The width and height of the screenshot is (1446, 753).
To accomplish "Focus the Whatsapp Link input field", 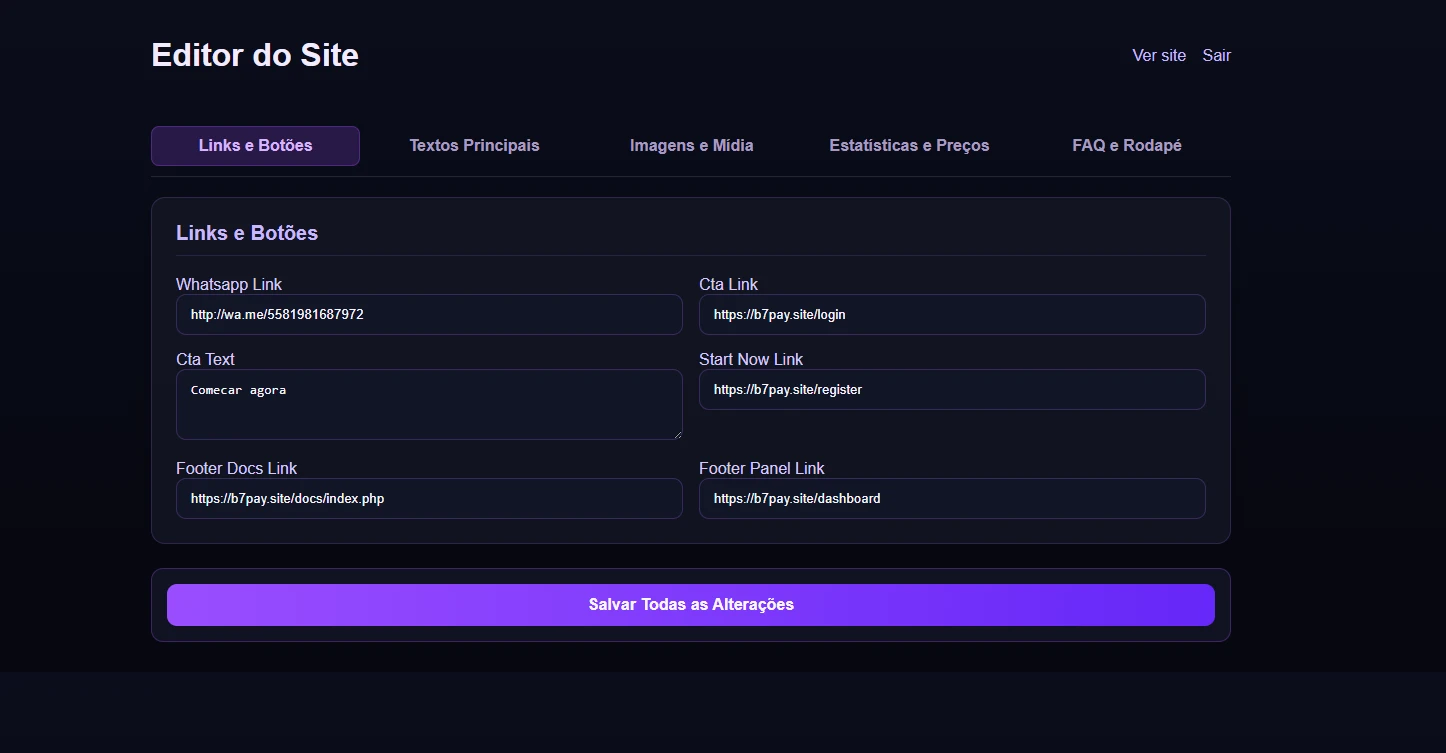I will (x=429, y=314).
